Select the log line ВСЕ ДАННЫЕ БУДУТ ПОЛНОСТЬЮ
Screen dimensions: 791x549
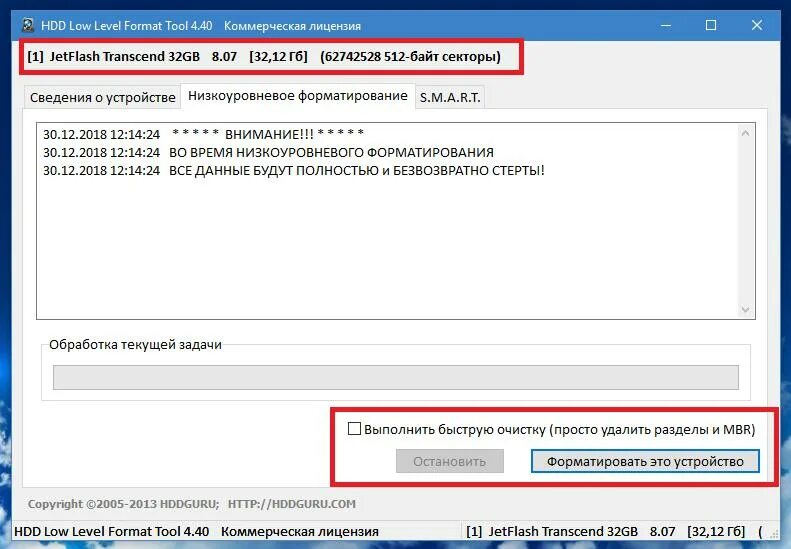coord(294,171)
